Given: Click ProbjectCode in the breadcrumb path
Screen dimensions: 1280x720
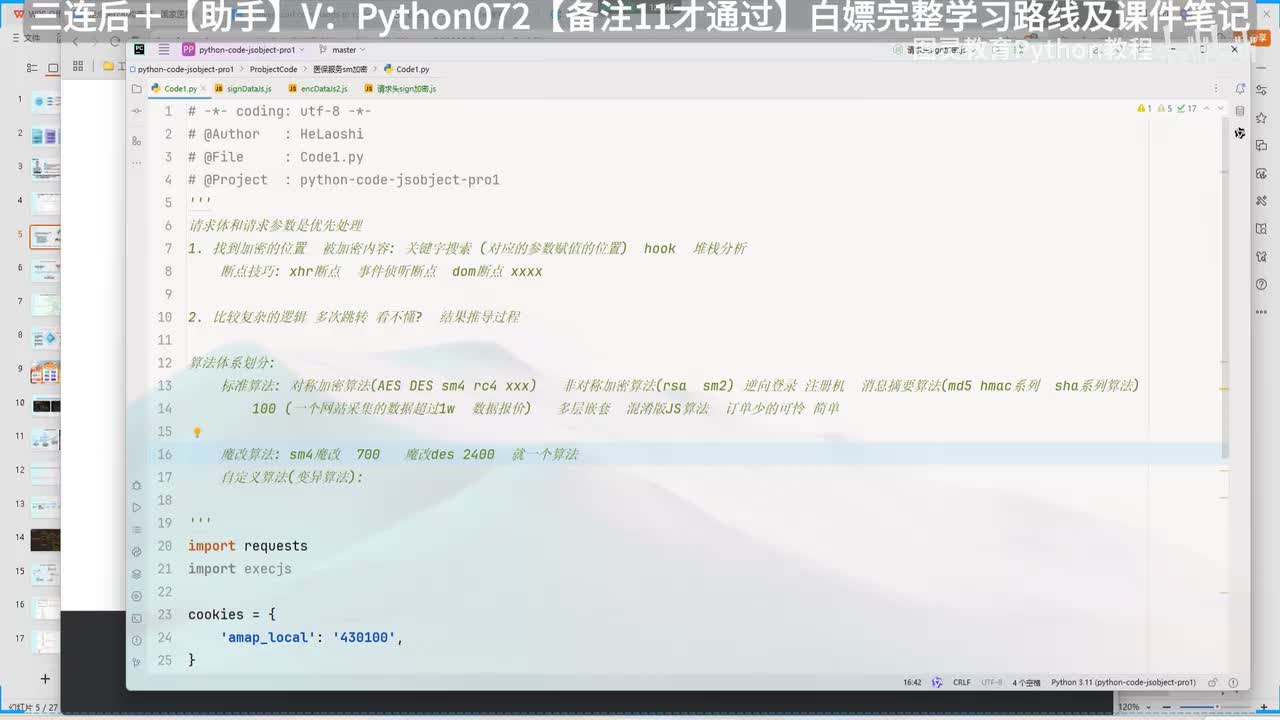Looking at the screenshot, I should click(x=274, y=69).
